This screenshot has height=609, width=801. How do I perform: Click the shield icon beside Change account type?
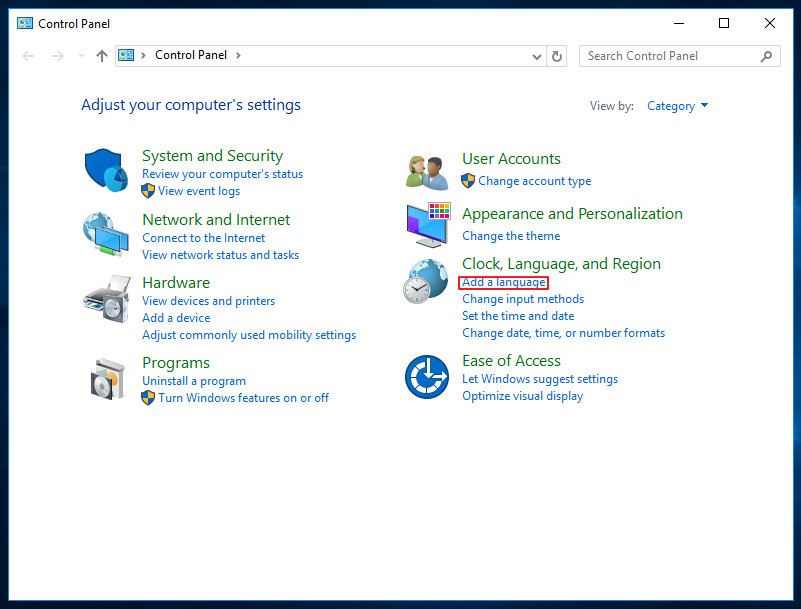point(468,180)
